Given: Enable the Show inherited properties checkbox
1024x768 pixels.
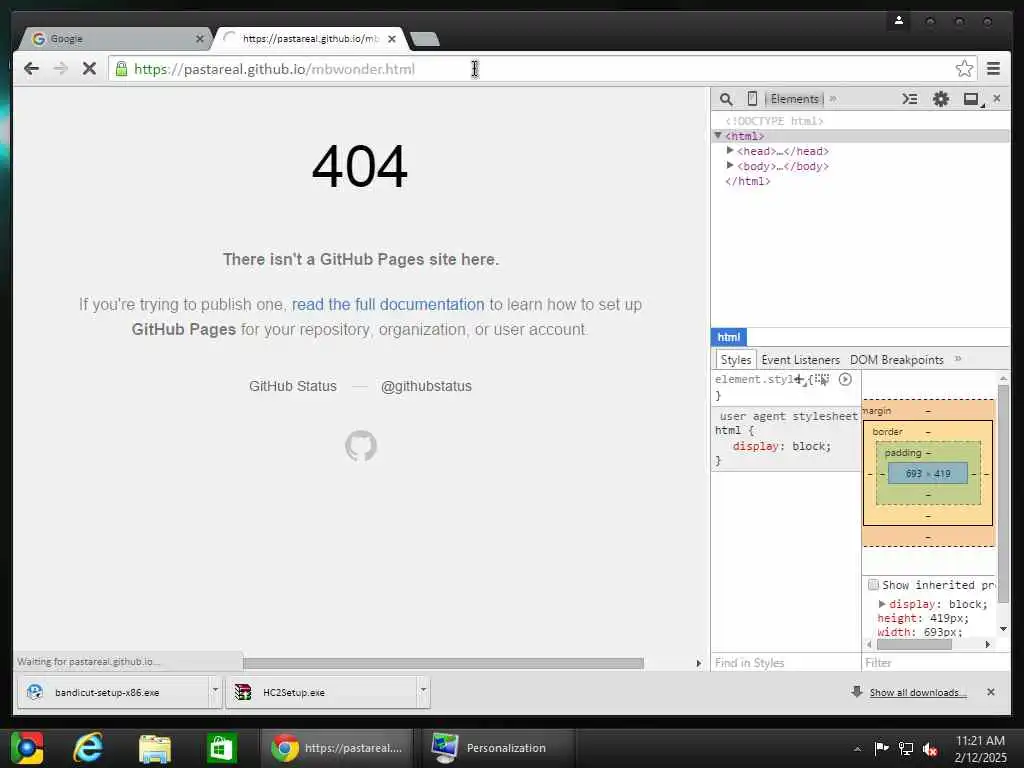Looking at the screenshot, I should pyautogui.click(x=873, y=584).
